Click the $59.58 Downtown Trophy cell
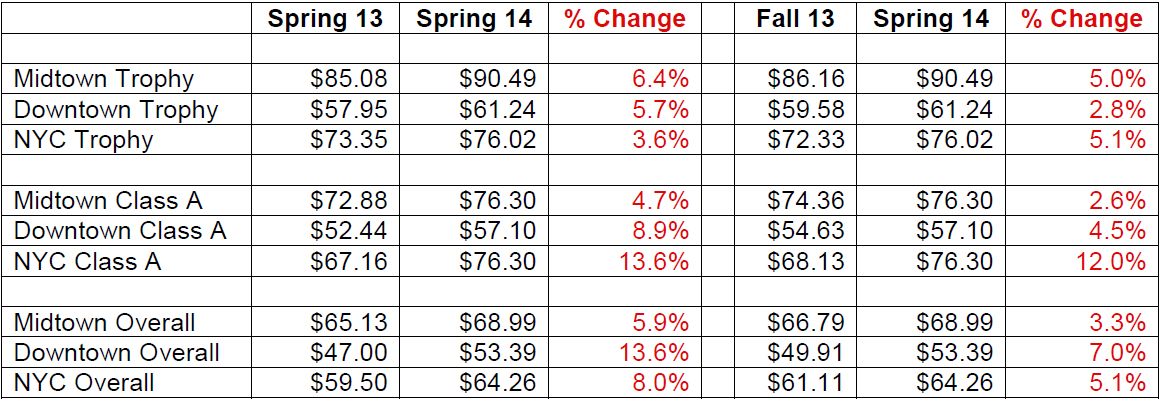Screen dimensions: 1161x404 (806, 110)
